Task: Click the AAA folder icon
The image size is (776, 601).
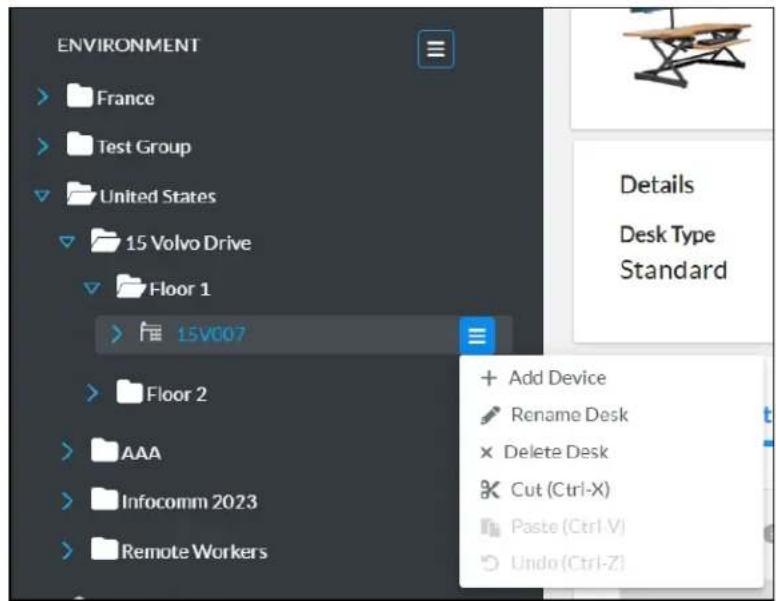Action: [104, 450]
